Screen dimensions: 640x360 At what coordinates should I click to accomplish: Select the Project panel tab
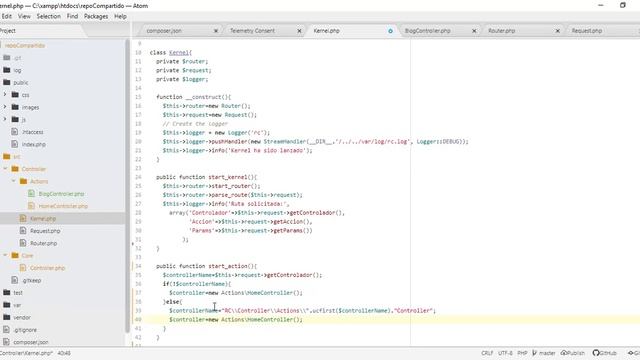tap(7, 31)
